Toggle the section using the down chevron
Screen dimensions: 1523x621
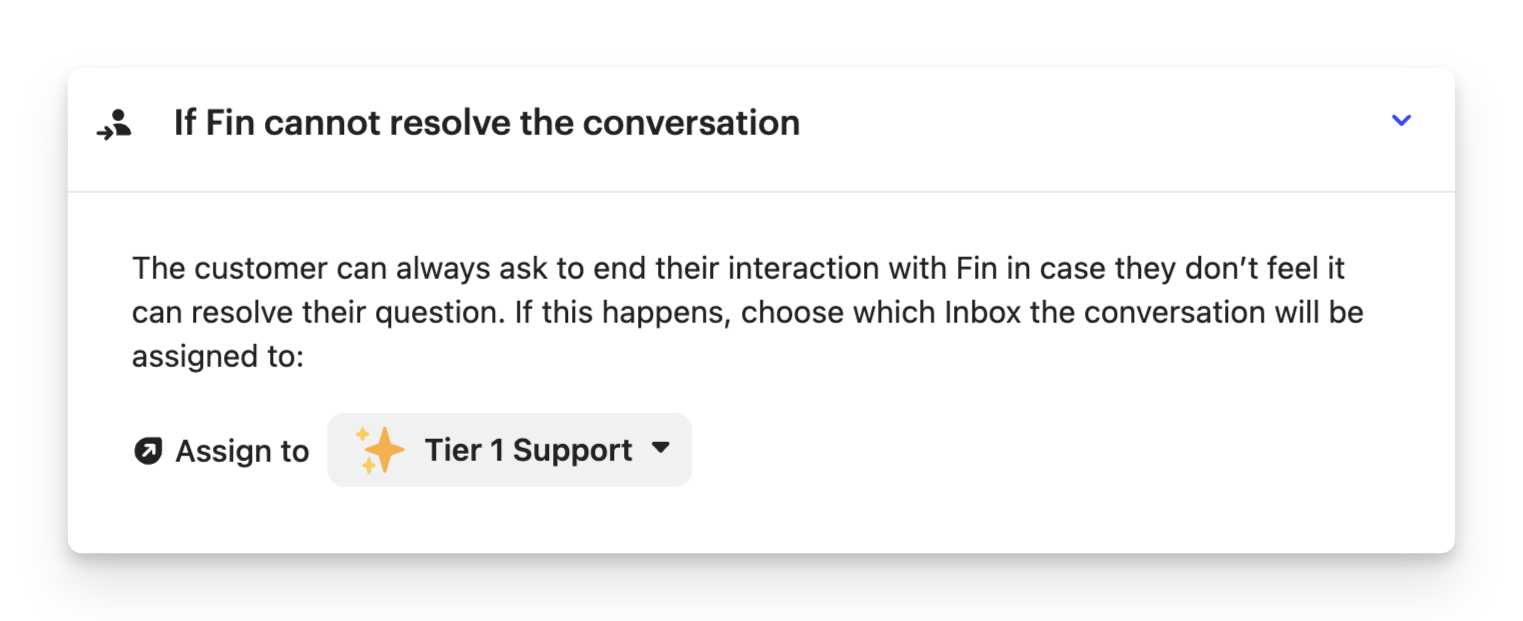[1401, 121]
